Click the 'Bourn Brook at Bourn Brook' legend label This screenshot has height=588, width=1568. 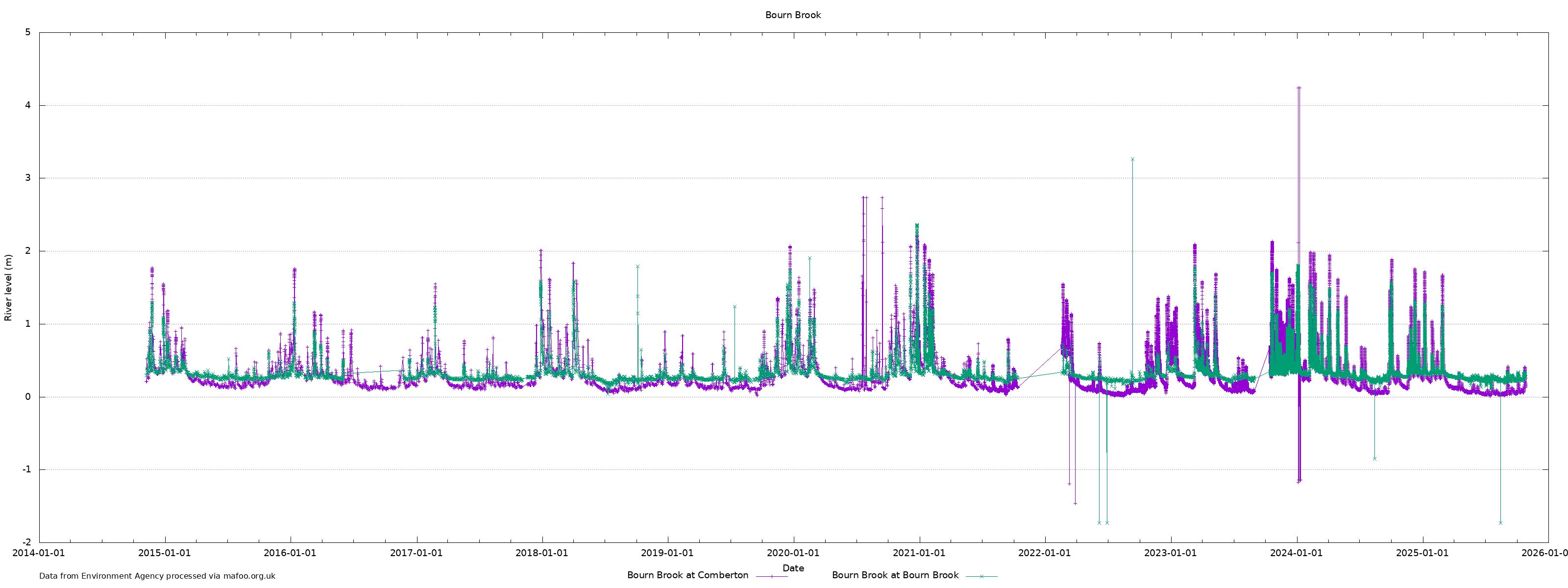(895, 575)
